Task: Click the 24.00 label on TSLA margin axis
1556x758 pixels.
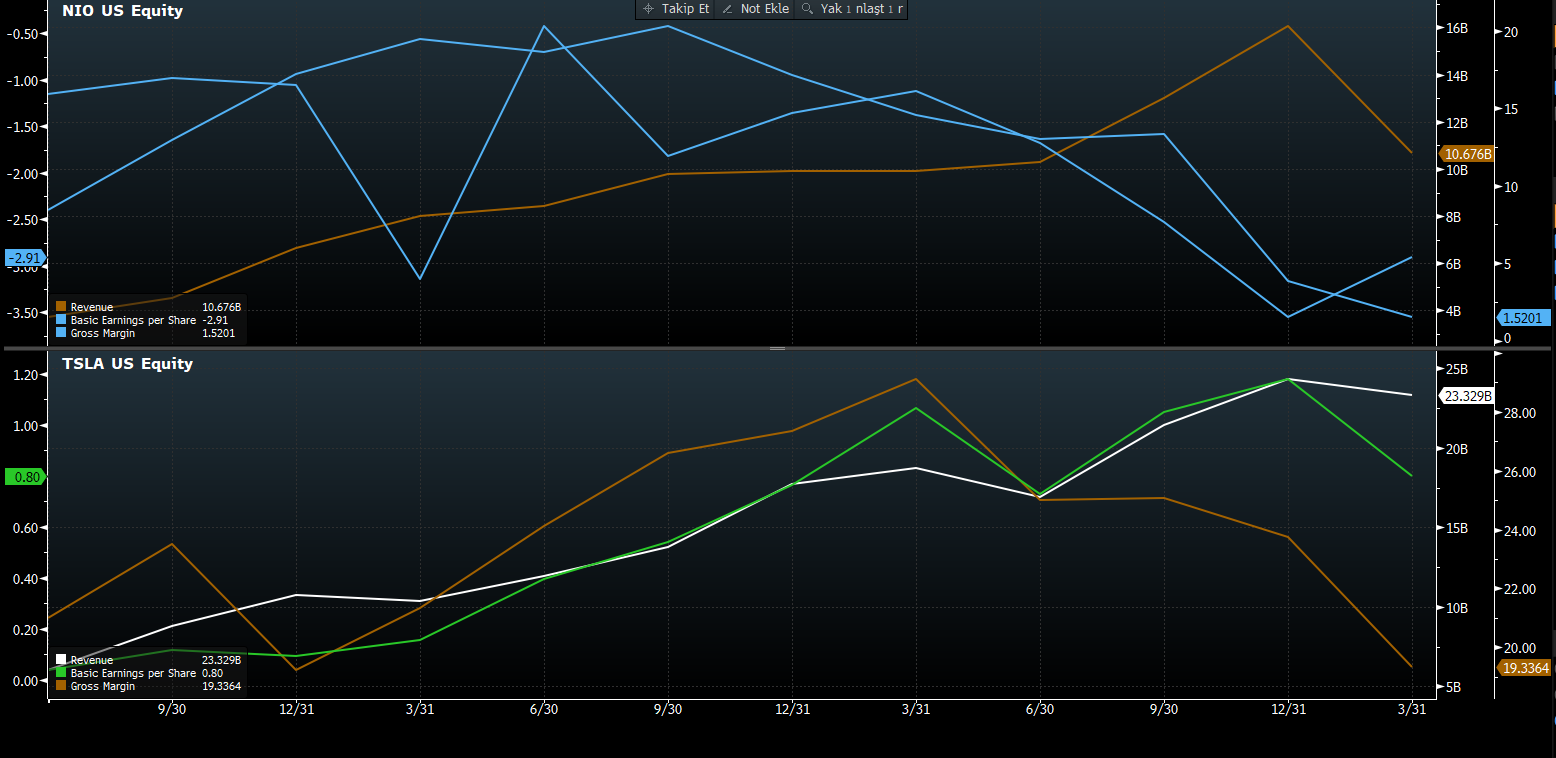Action: pyautogui.click(x=1519, y=531)
